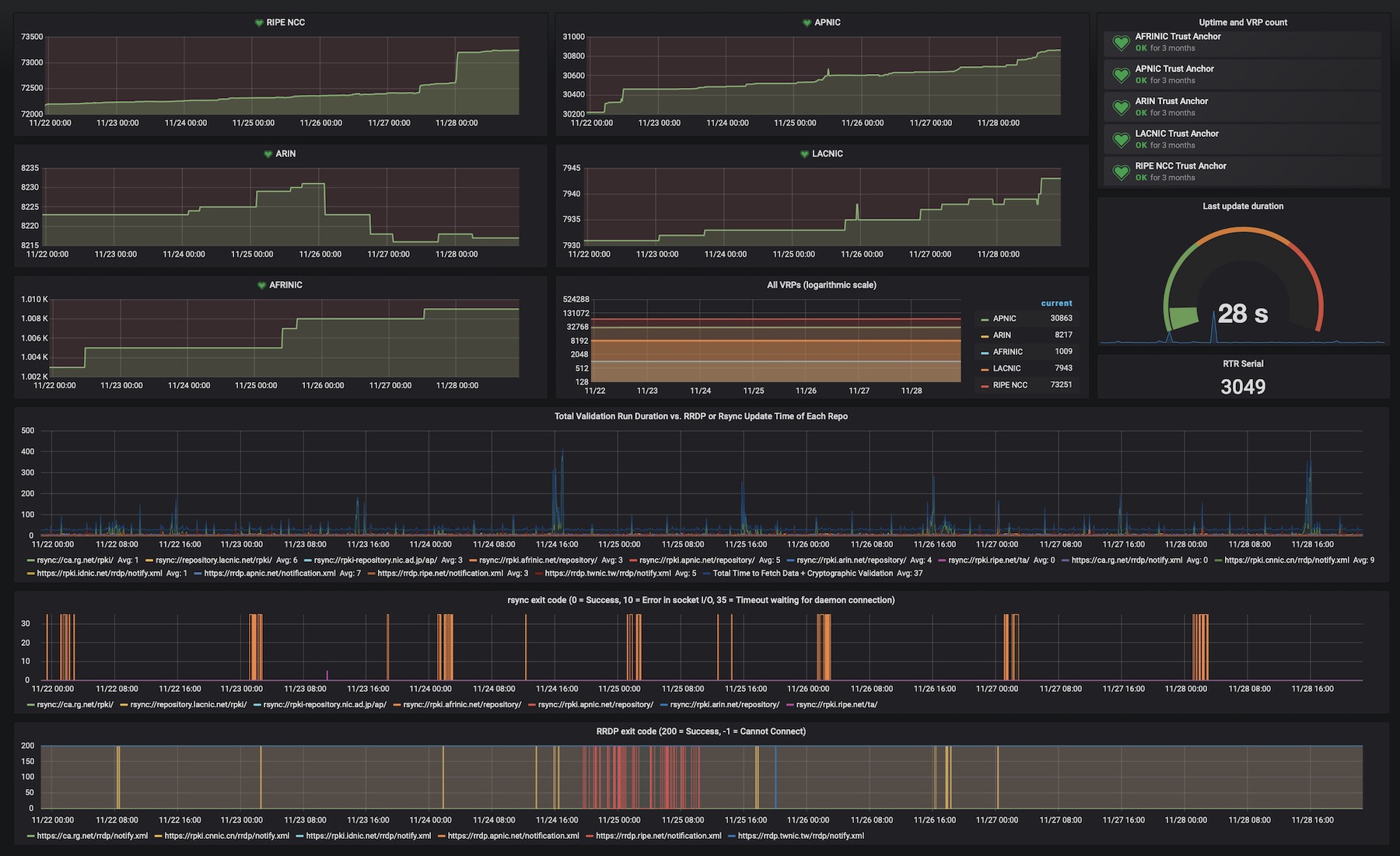This screenshot has width=1400, height=856.
Task: Open the RRDP exit code panel title menu
Action: [x=701, y=731]
